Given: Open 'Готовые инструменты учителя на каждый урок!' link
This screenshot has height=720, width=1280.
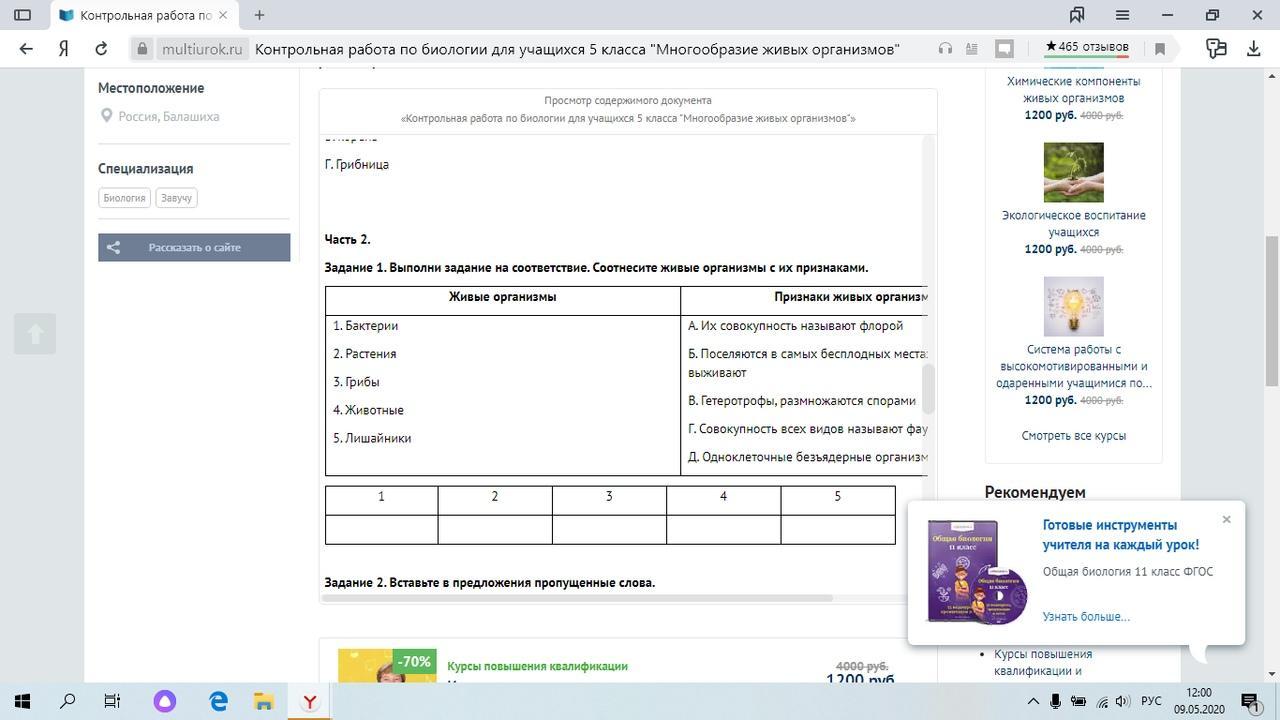Looking at the screenshot, I should coord(1121,535).
